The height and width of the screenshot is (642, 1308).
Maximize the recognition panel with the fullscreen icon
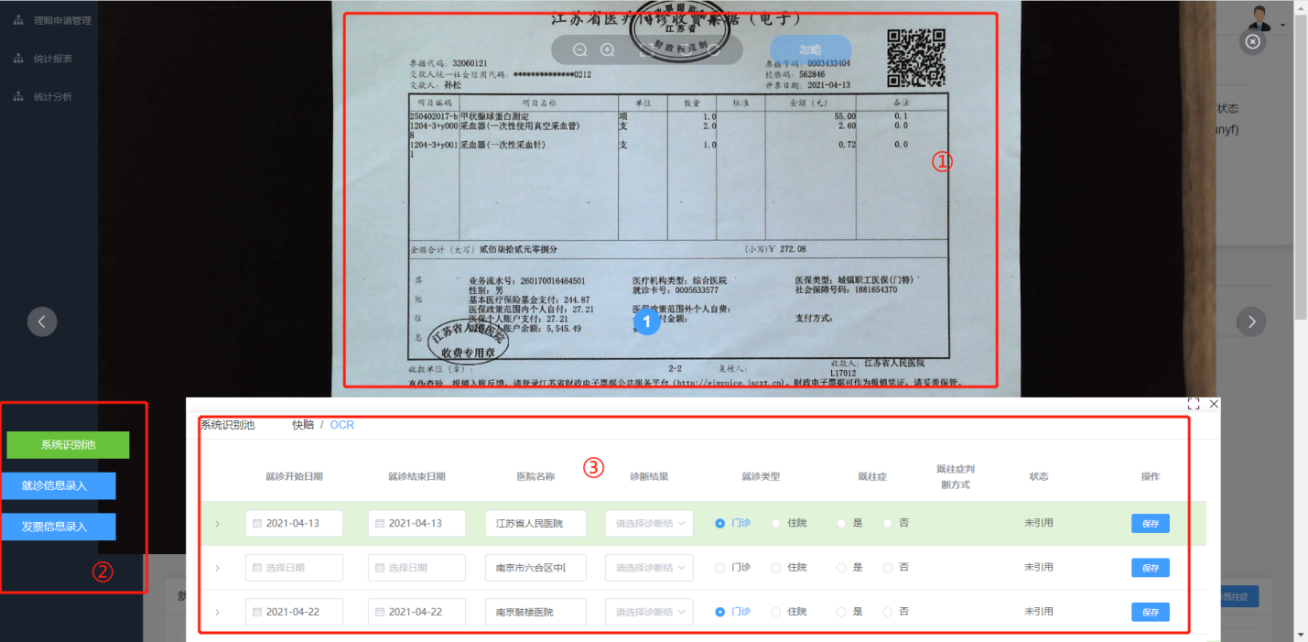coord(1193,404)
